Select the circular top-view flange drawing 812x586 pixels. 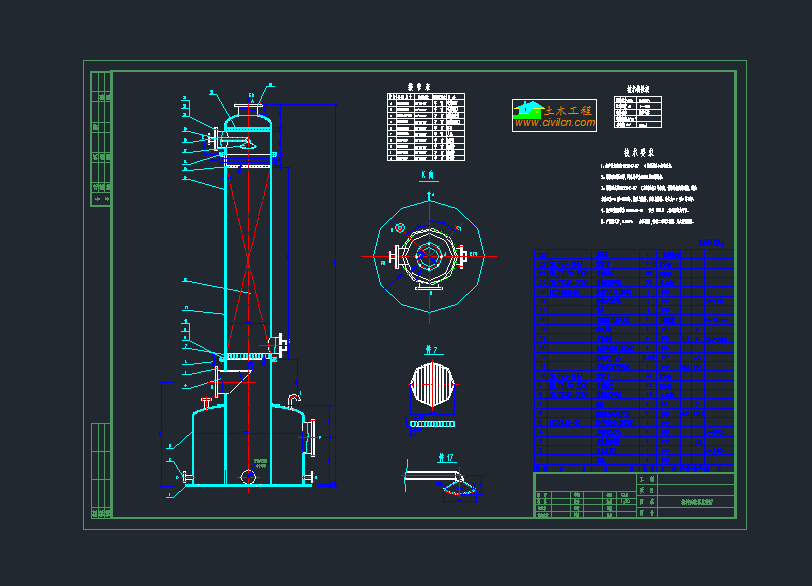pyautogui.click(x=429, y=257)
